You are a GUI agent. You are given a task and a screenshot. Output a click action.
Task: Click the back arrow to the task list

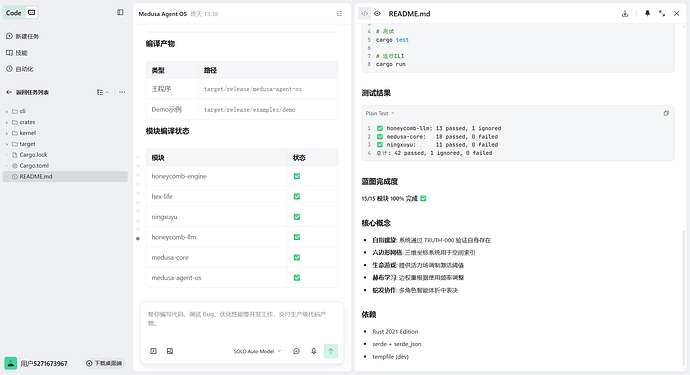(9, 92)
